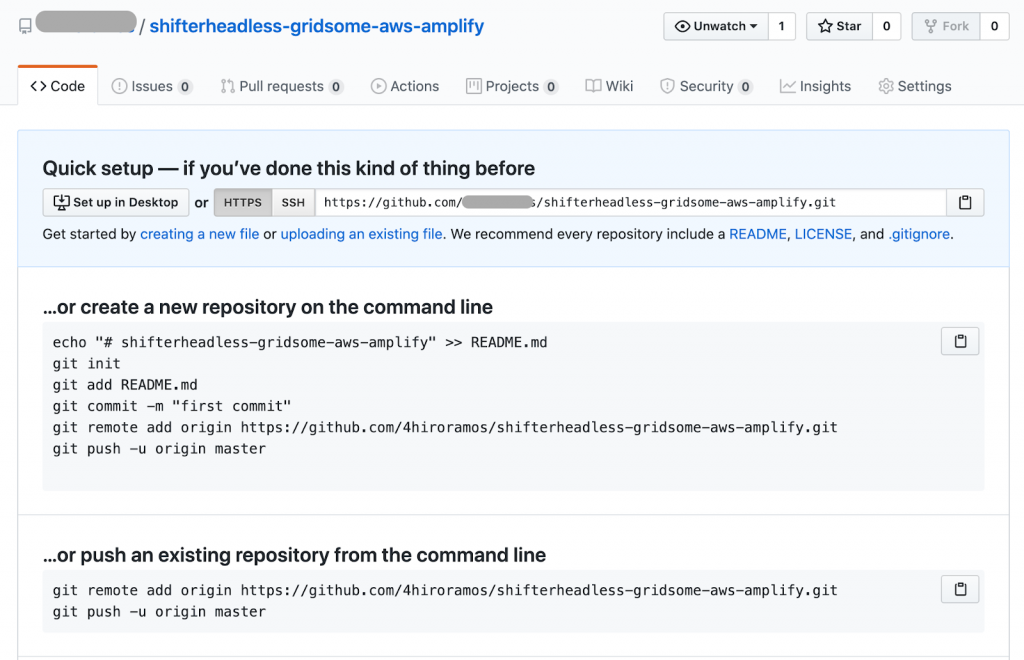
Task: View the Wiki tab
Action: (x=609, y=86)
